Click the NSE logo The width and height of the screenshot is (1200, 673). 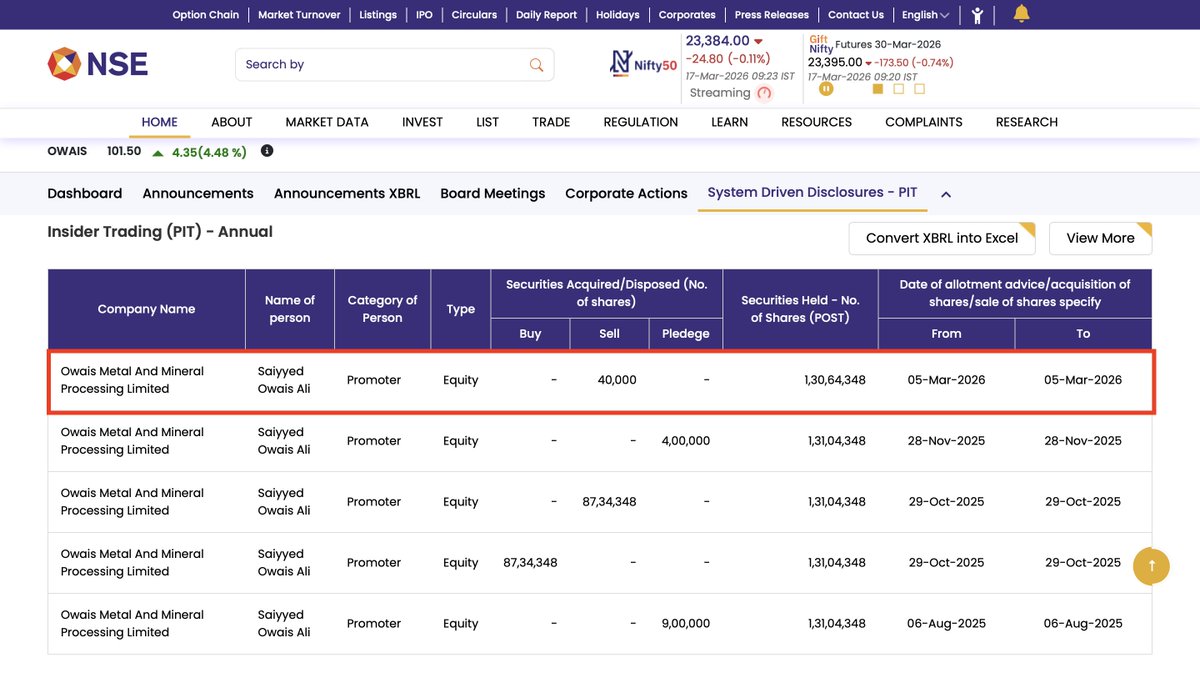(98, 64)
